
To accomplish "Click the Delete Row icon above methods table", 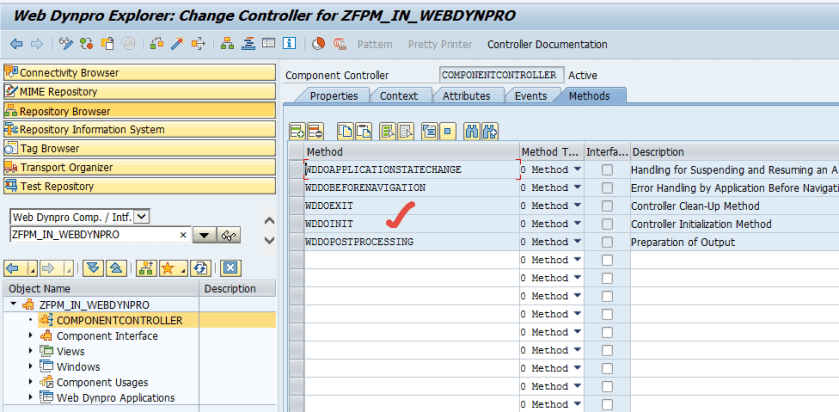I will pyautogui.click(x=316, y=131).
